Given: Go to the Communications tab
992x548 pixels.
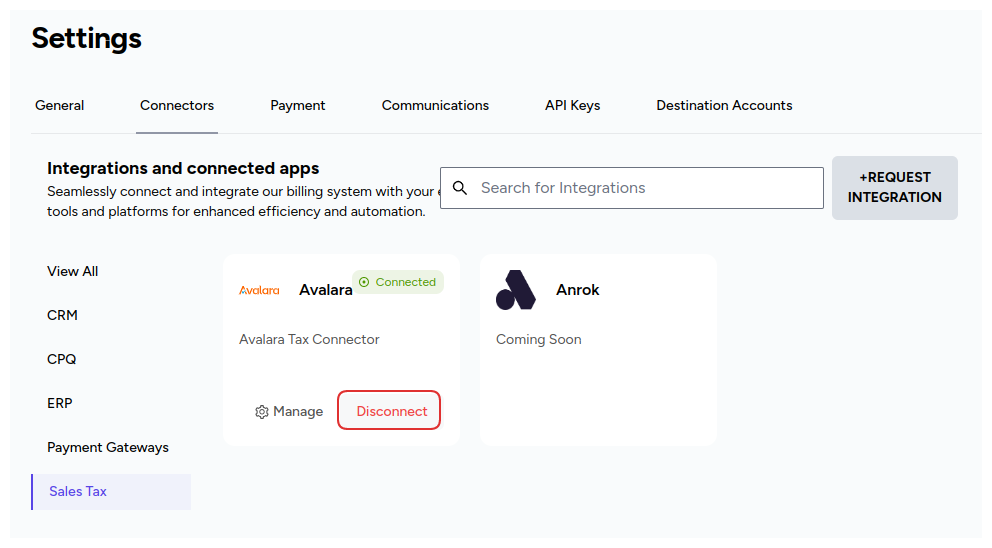Looking at the screenshot, I should click(435, 106).
